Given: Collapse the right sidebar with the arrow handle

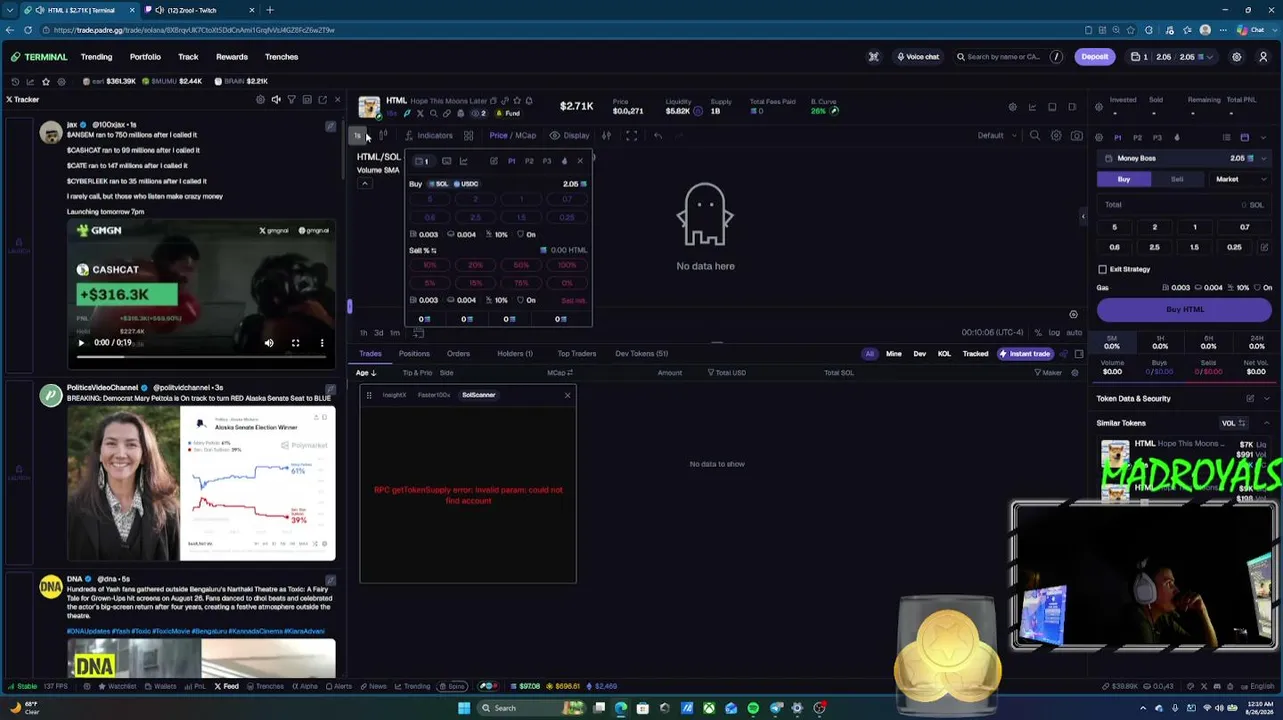Looking at the screenshot, I should (1082, 216).
